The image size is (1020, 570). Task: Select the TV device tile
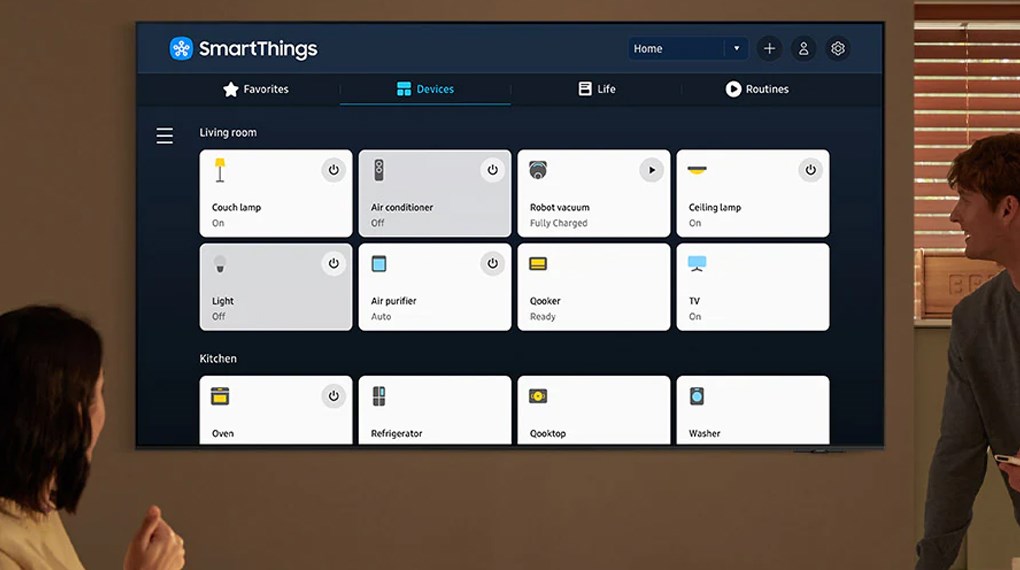tap(752, 287)
